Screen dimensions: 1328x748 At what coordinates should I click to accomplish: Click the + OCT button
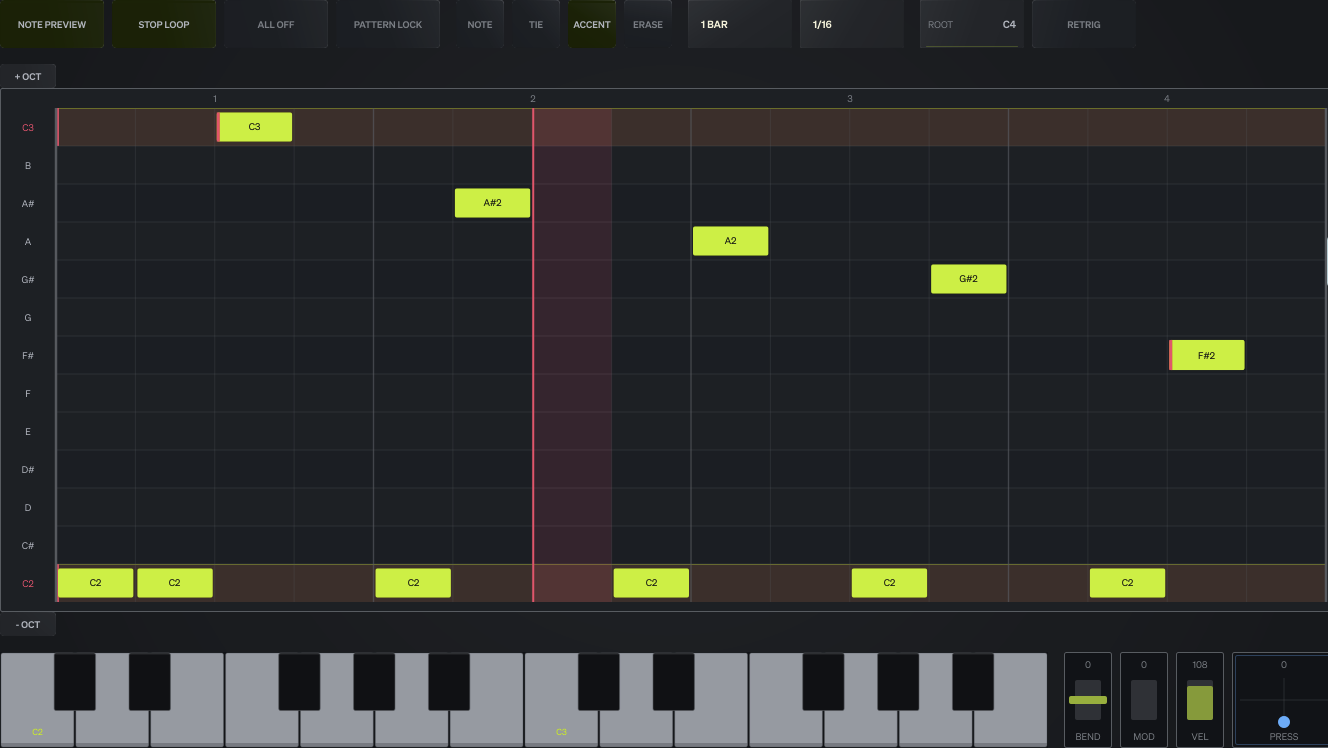pyautogui.click(x=28, y=76)
